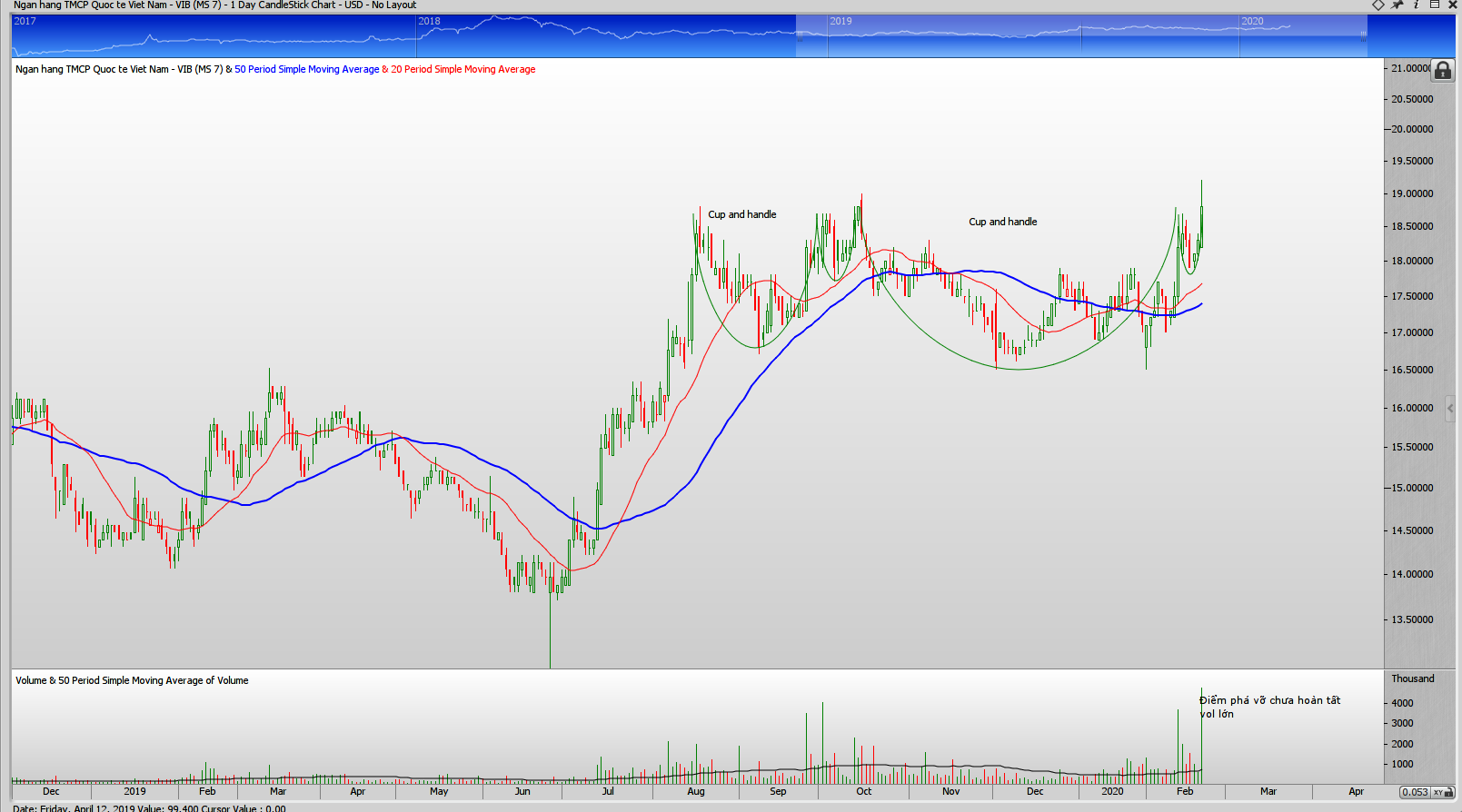The width and height of the screenshot is (1462, 812).
Task: Click the Volume & 50 Period SMA label
Action: click(x=132, y=680)
